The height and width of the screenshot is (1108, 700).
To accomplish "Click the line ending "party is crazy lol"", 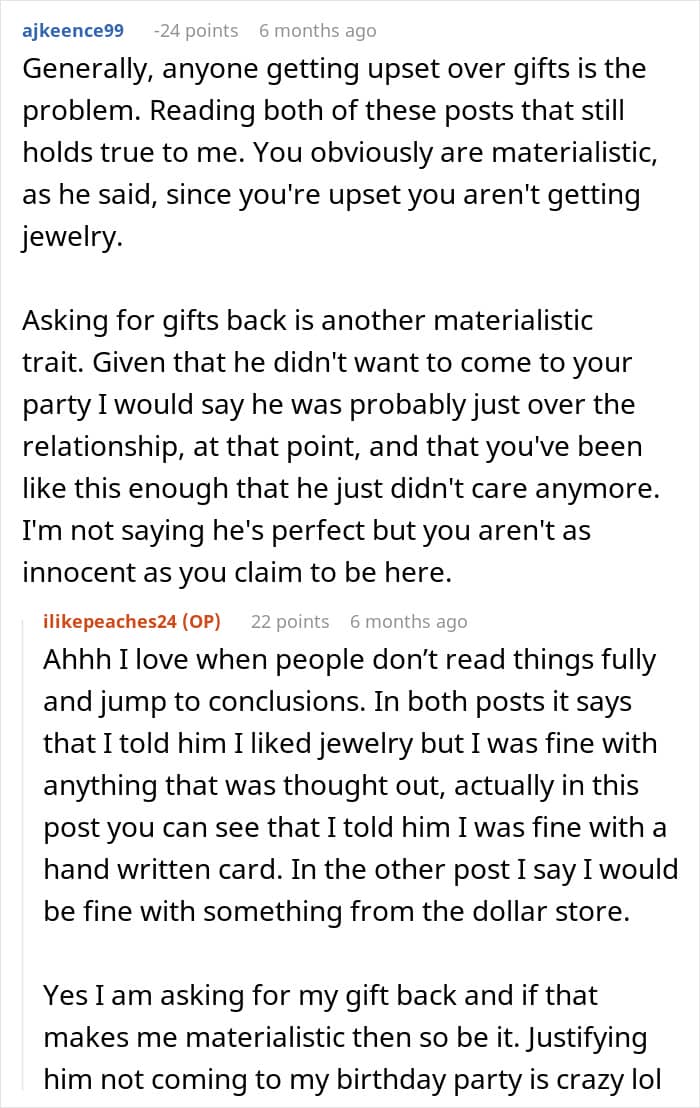I will (360, 1080).
